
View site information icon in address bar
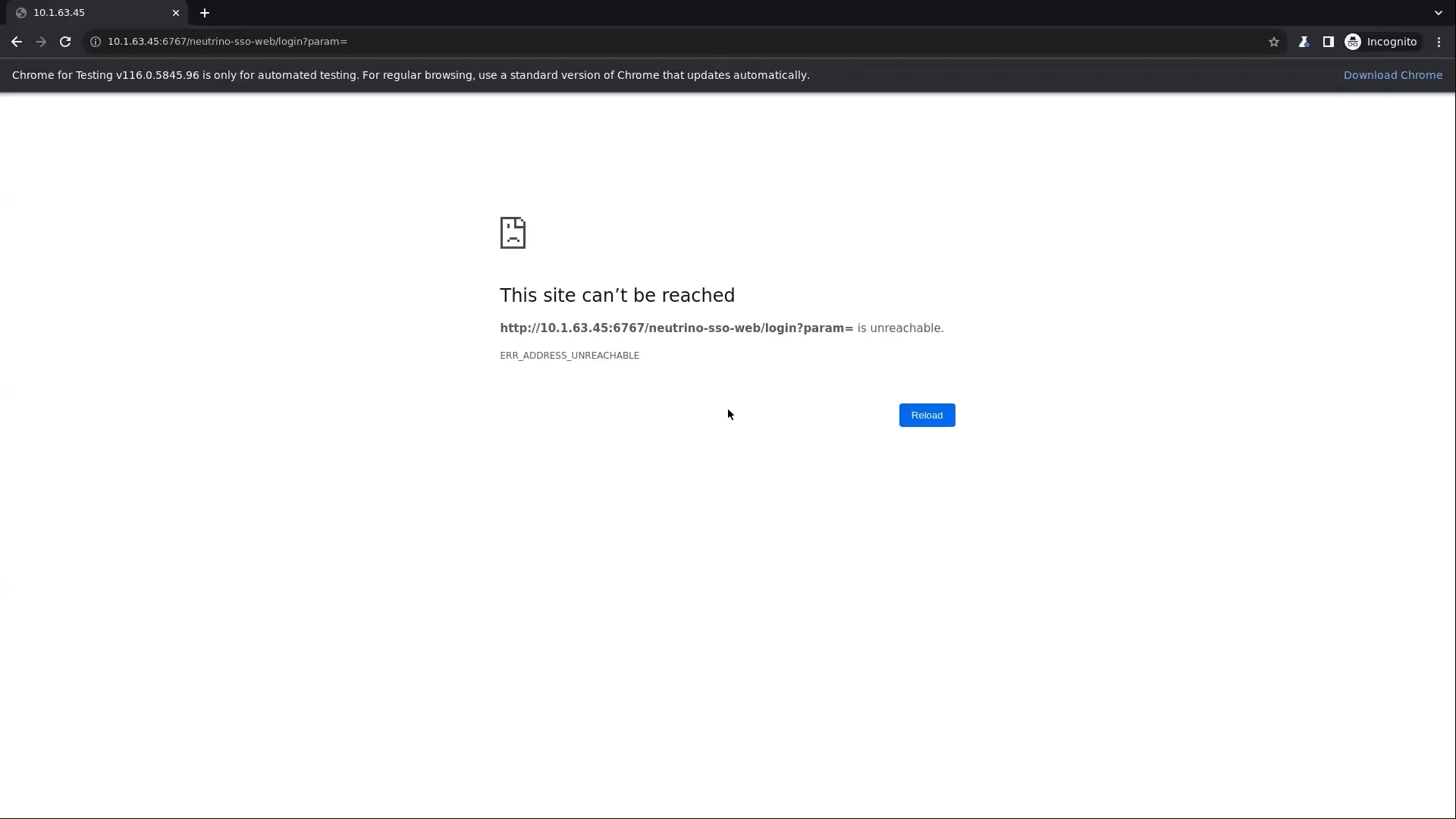(96, 42)
